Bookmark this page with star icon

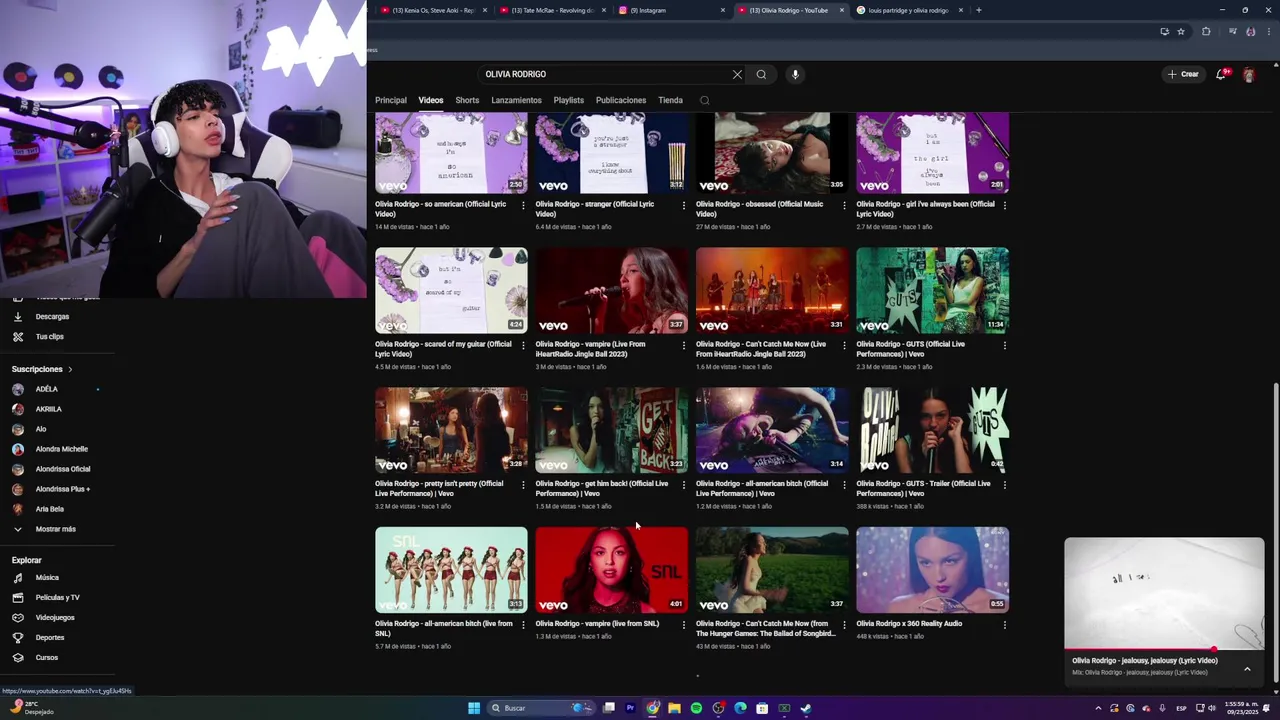[1181, 32]
